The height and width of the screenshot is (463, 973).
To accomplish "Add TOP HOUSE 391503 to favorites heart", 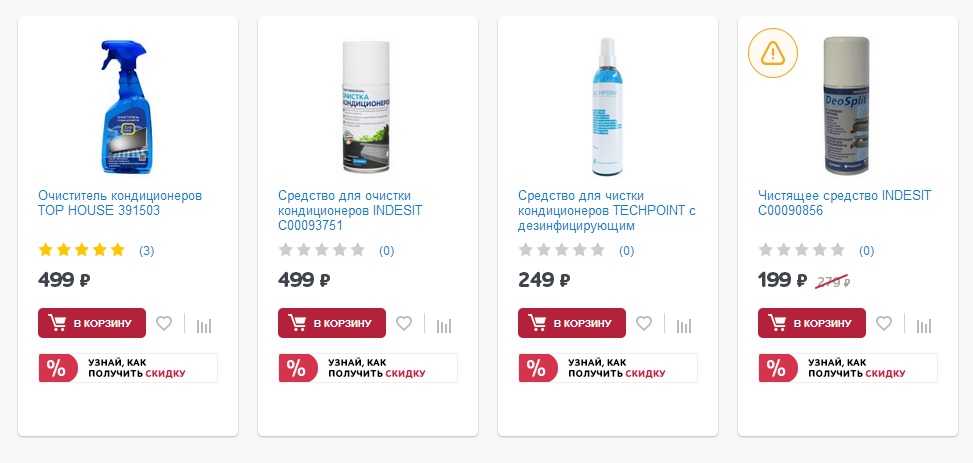I will 164,323.
